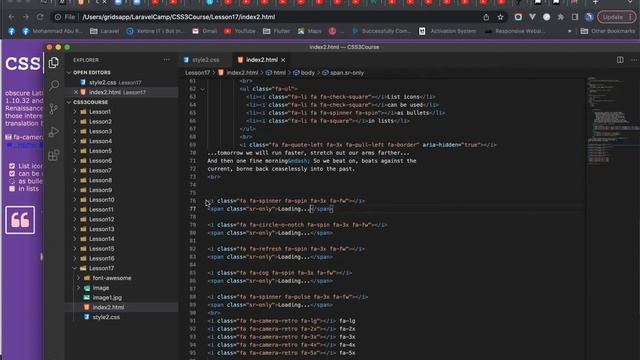The width and height of the screenshot is (640, 360).
Task: Open the browser profile avatar
Action: tap(589, 17)
